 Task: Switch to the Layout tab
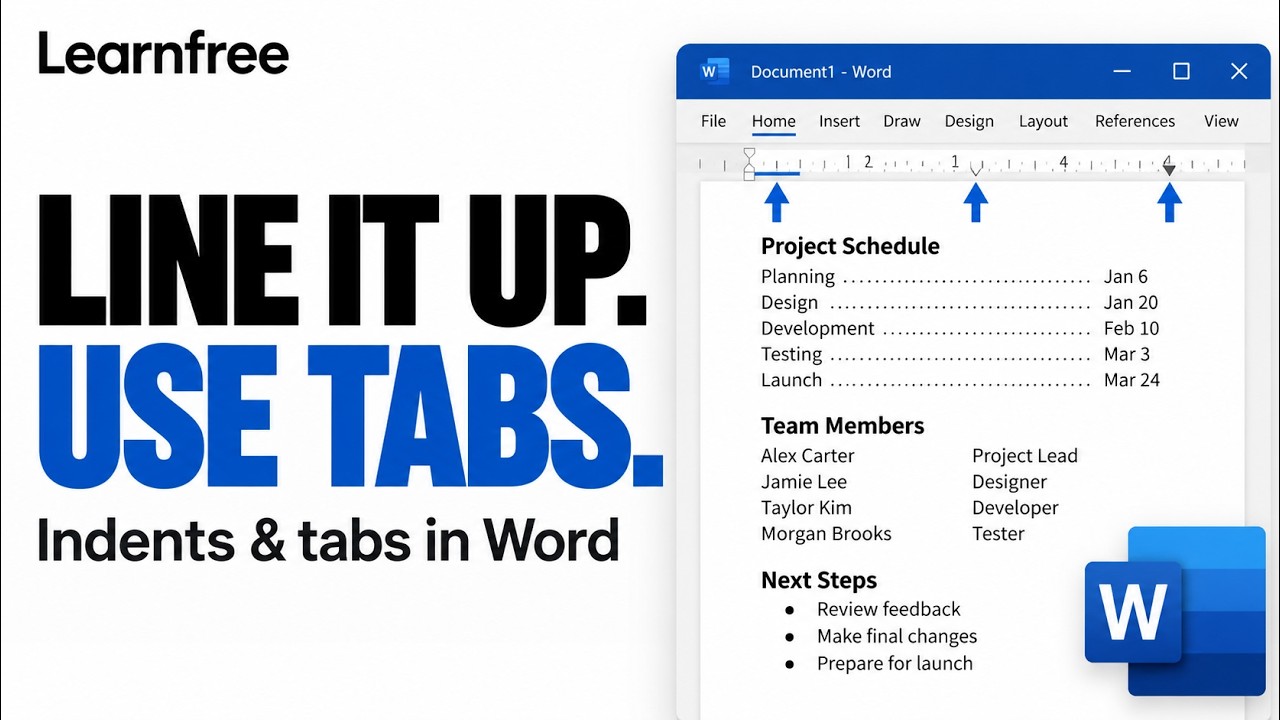pyautogui.click(x=1043, y=121)
